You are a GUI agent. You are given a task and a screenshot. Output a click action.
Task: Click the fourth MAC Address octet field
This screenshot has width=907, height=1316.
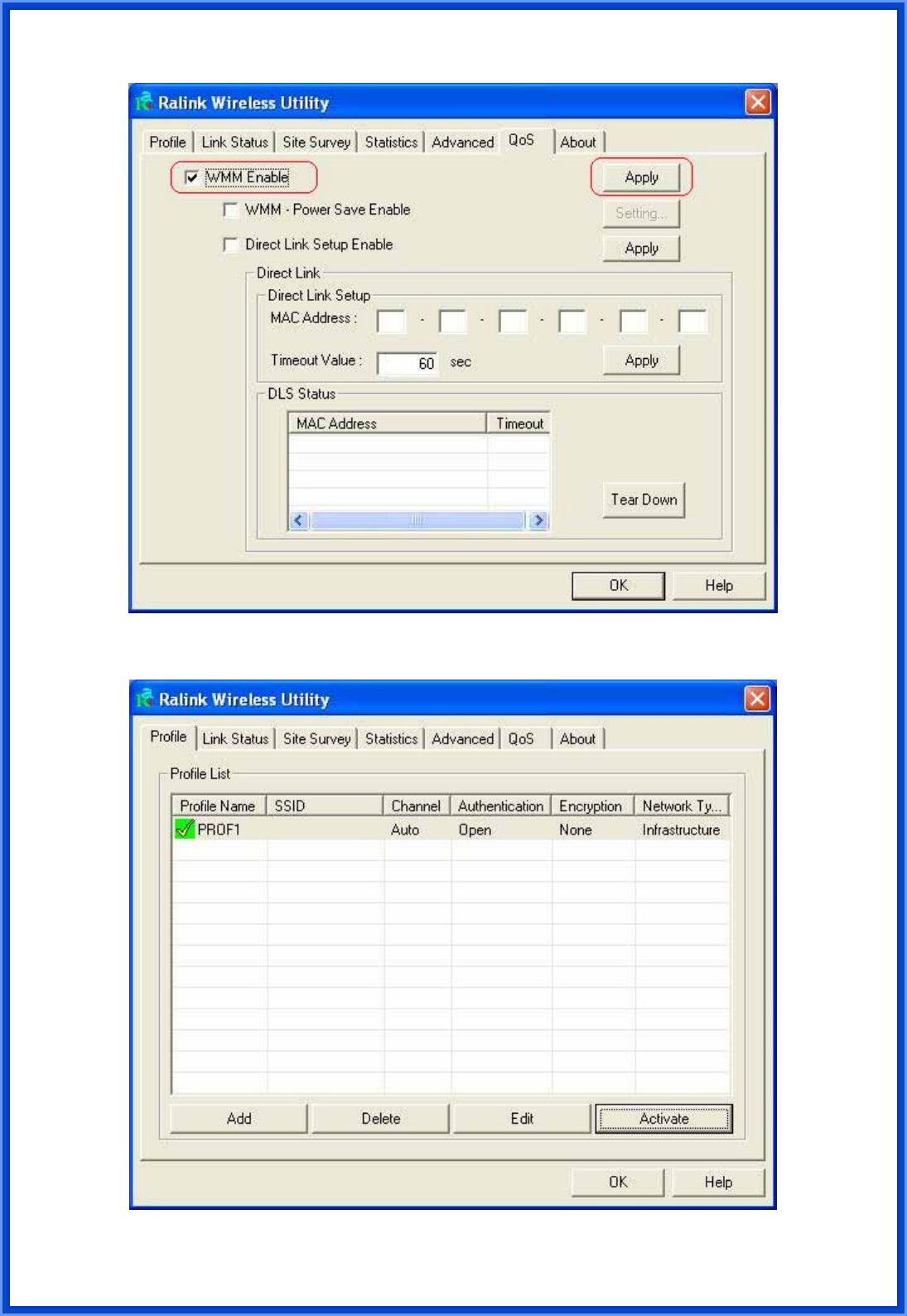572,321
